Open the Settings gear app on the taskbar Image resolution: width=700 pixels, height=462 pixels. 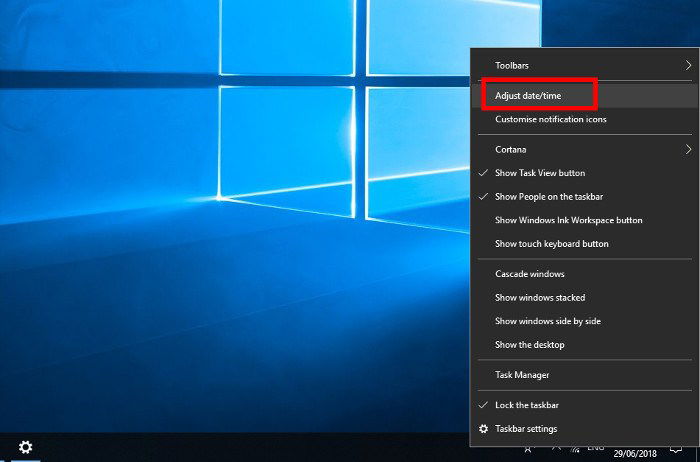click(25, 447)
